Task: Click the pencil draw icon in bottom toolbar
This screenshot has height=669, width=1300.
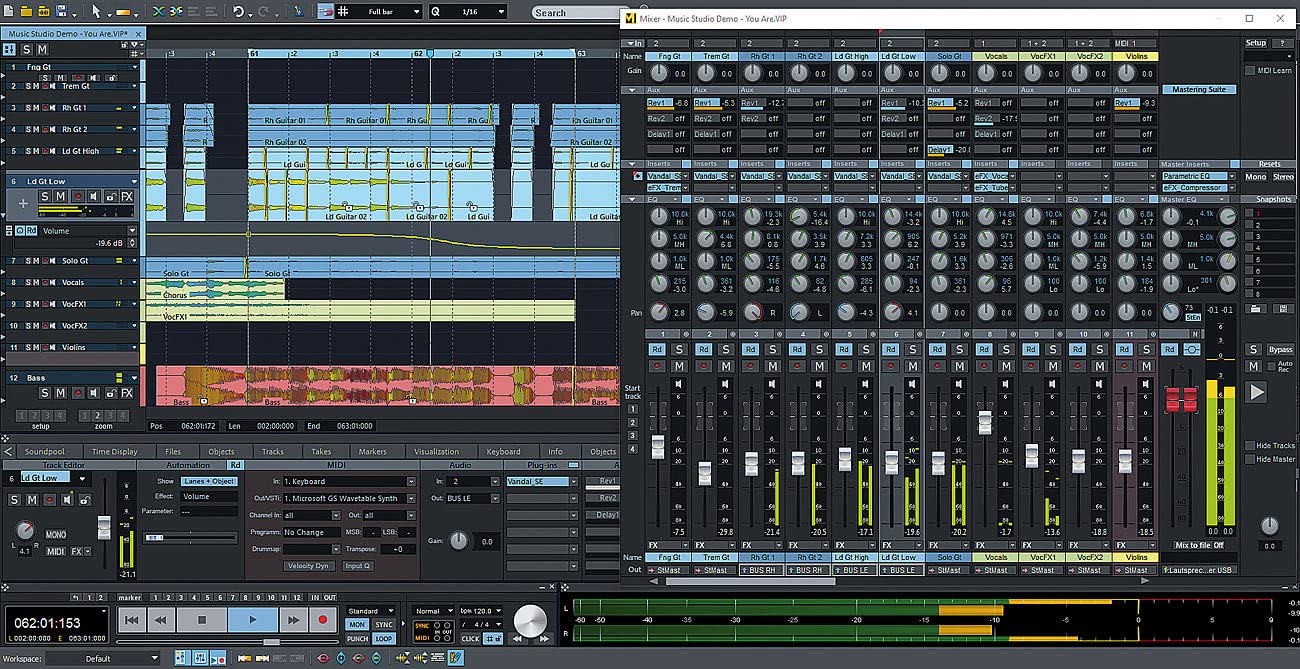Action: click(x=455, y=657)
